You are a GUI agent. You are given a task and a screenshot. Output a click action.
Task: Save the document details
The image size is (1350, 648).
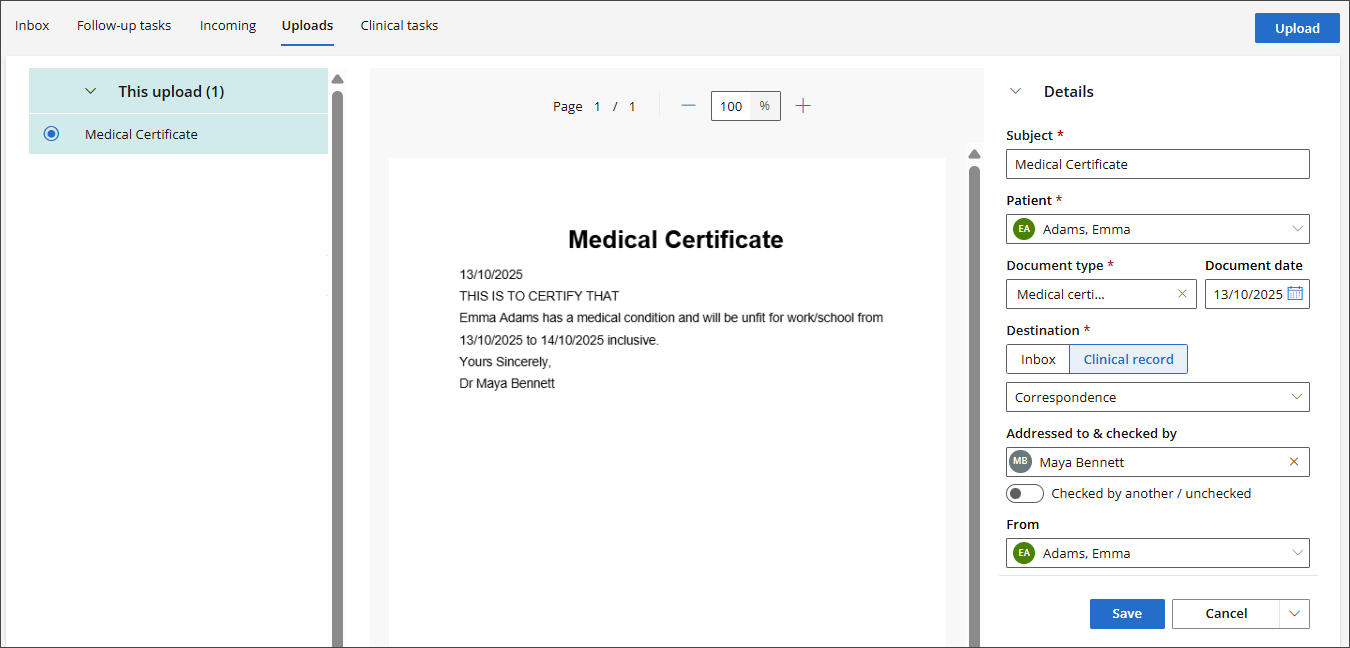1127,614
